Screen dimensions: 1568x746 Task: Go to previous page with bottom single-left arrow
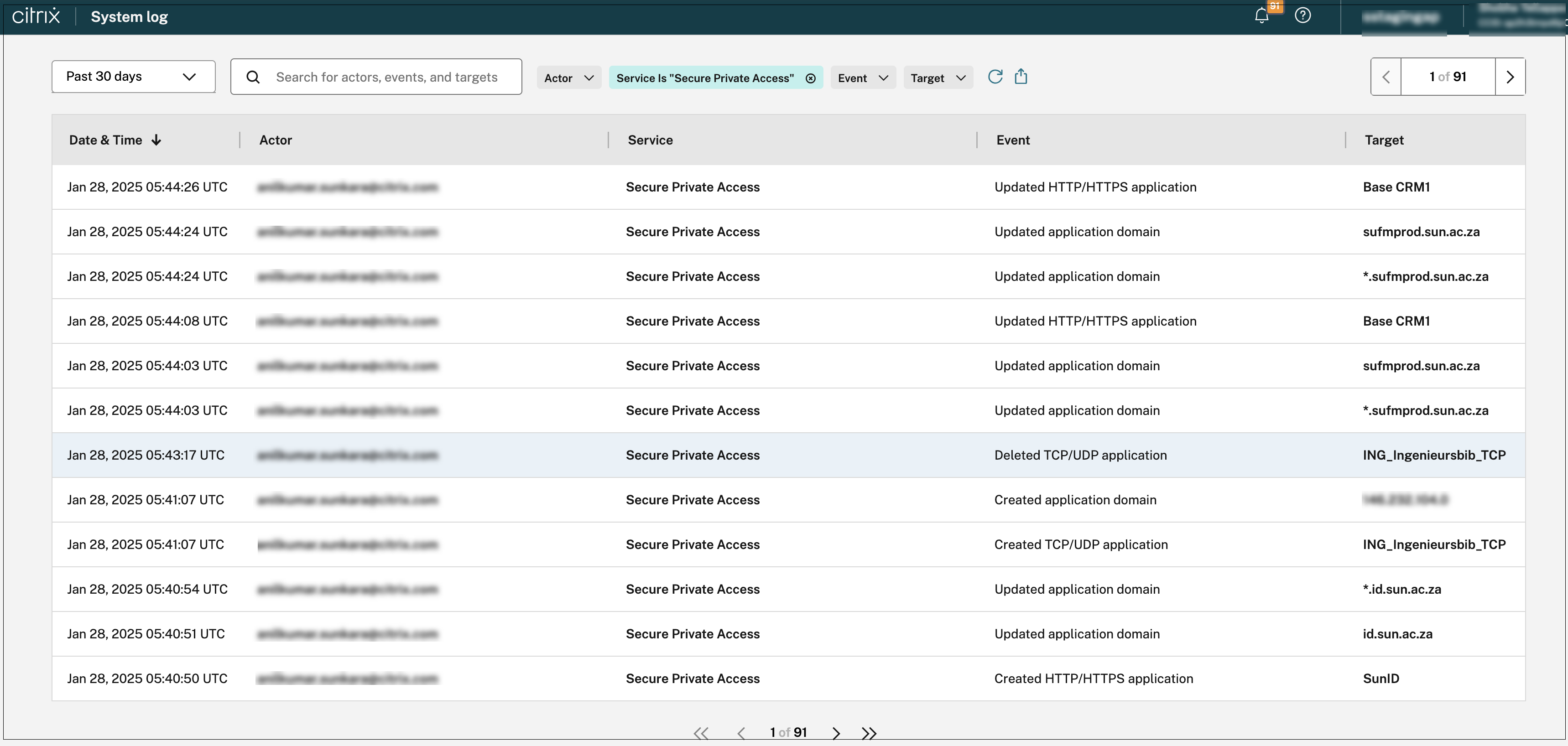(741, 733)
